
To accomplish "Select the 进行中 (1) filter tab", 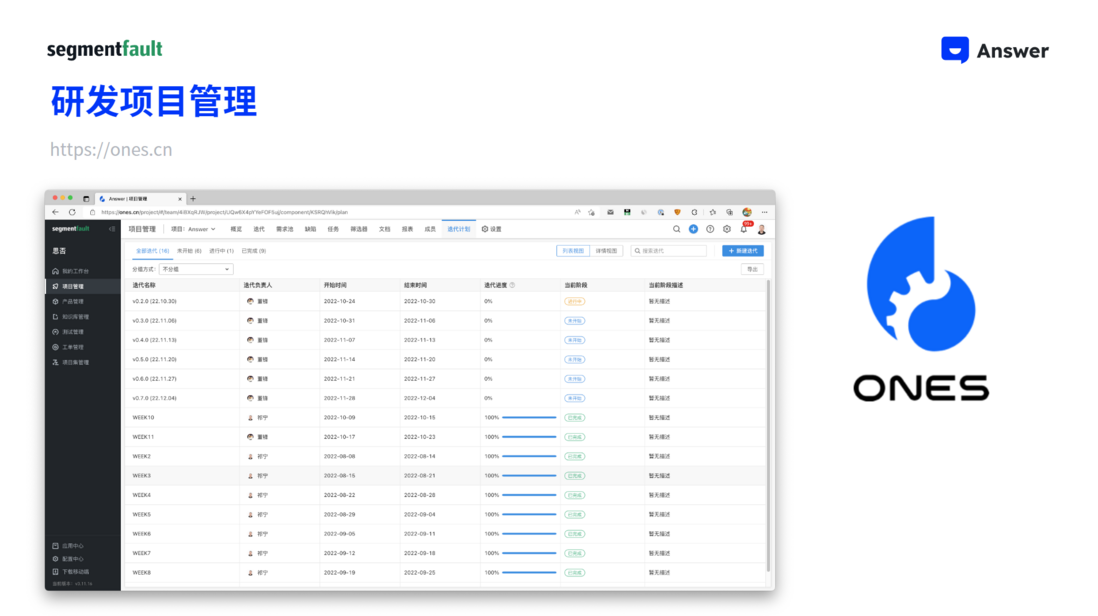I will [x=221, y=251].
